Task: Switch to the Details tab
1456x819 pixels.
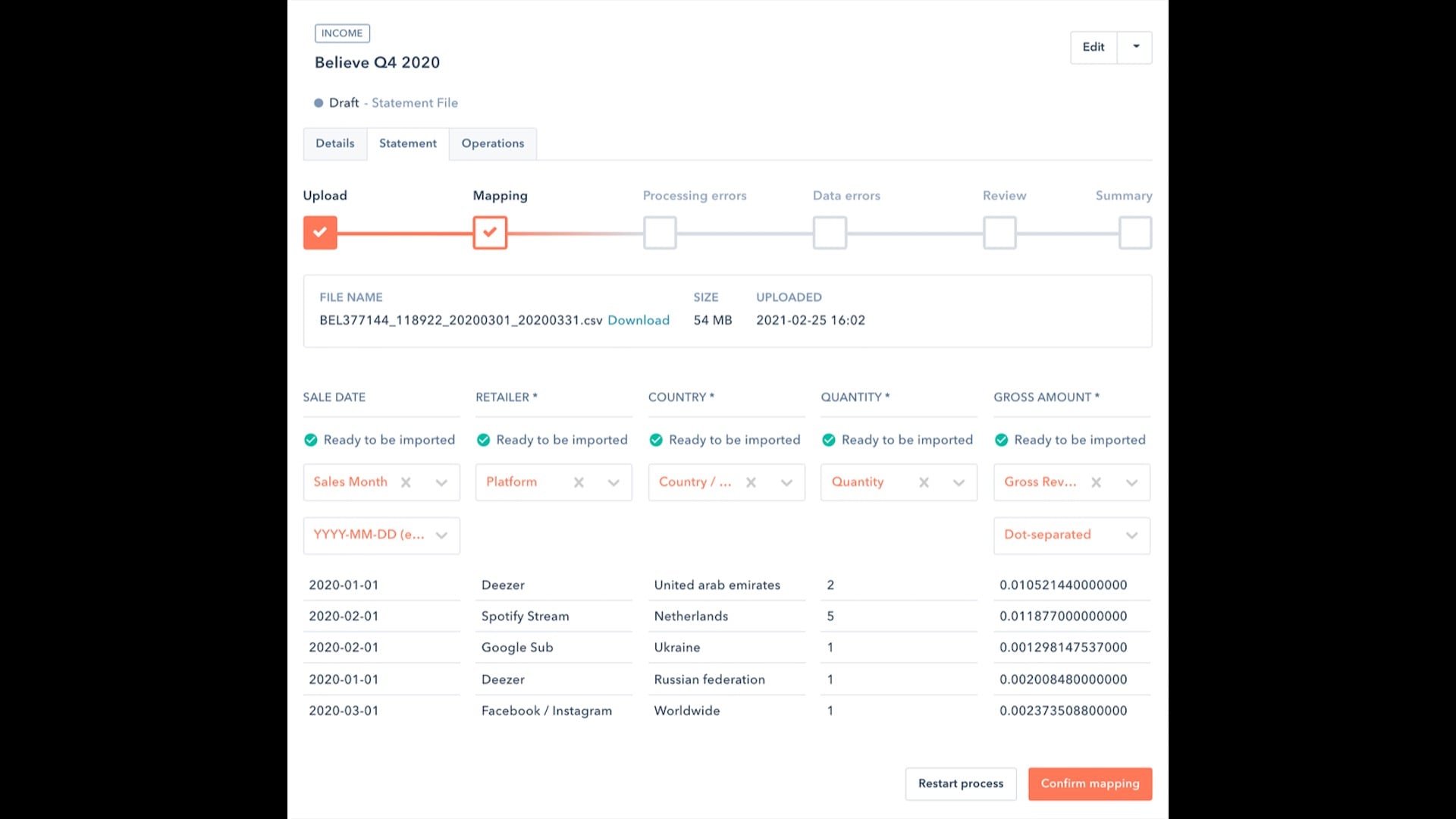Action: click(x=335, y=143)
